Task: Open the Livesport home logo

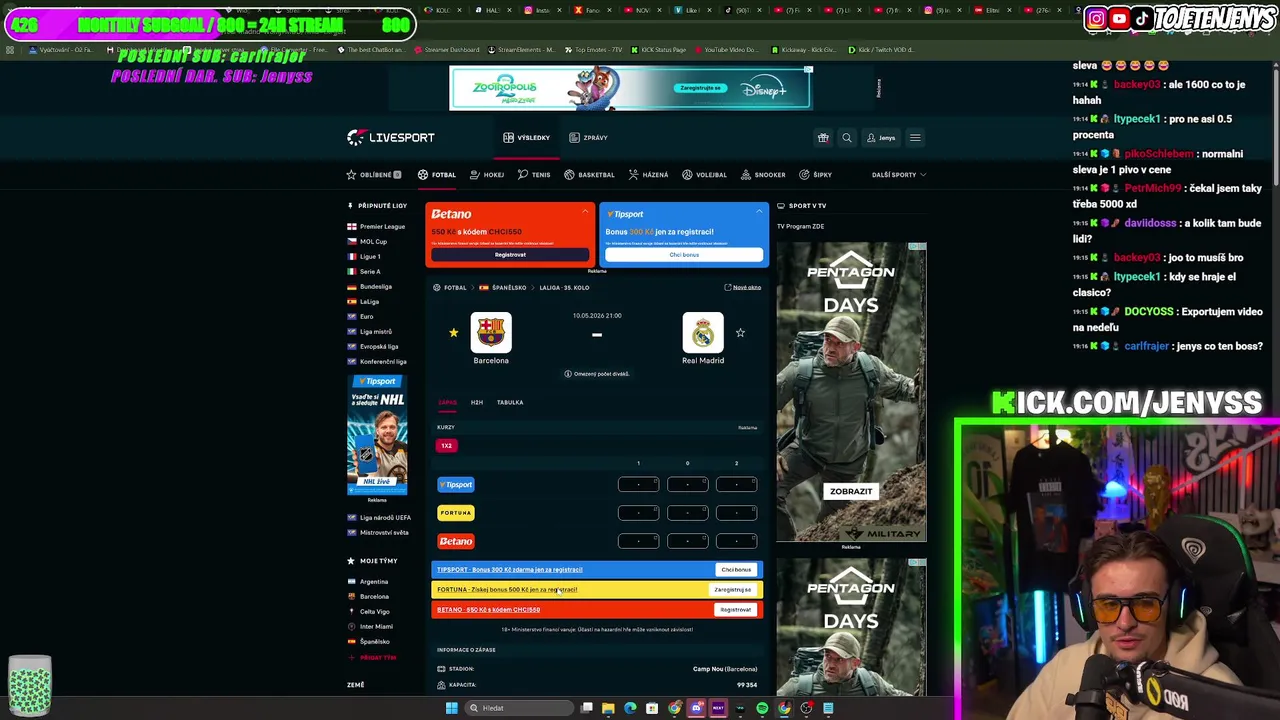Action: 391,138
